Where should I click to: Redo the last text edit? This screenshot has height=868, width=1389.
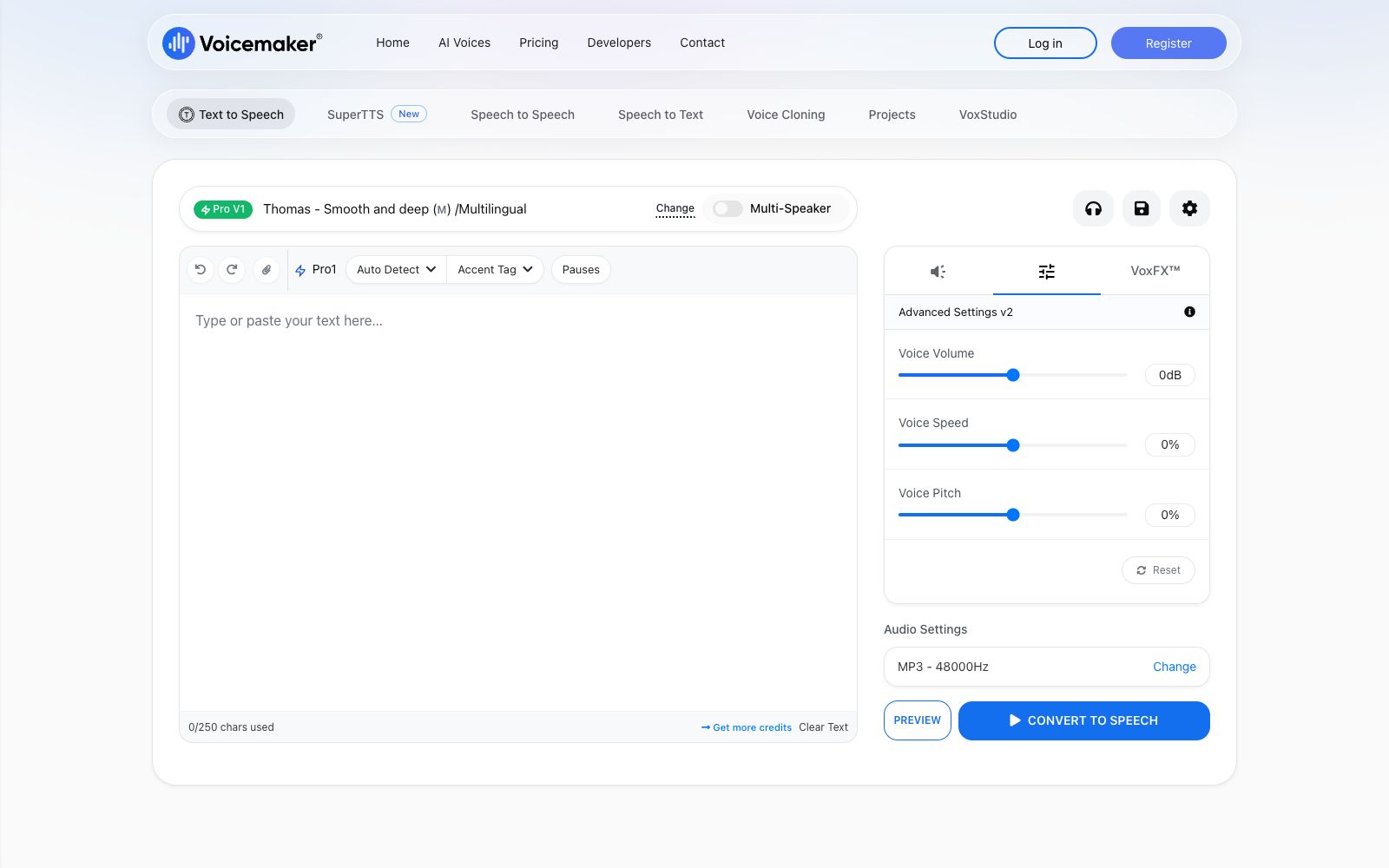232,270
